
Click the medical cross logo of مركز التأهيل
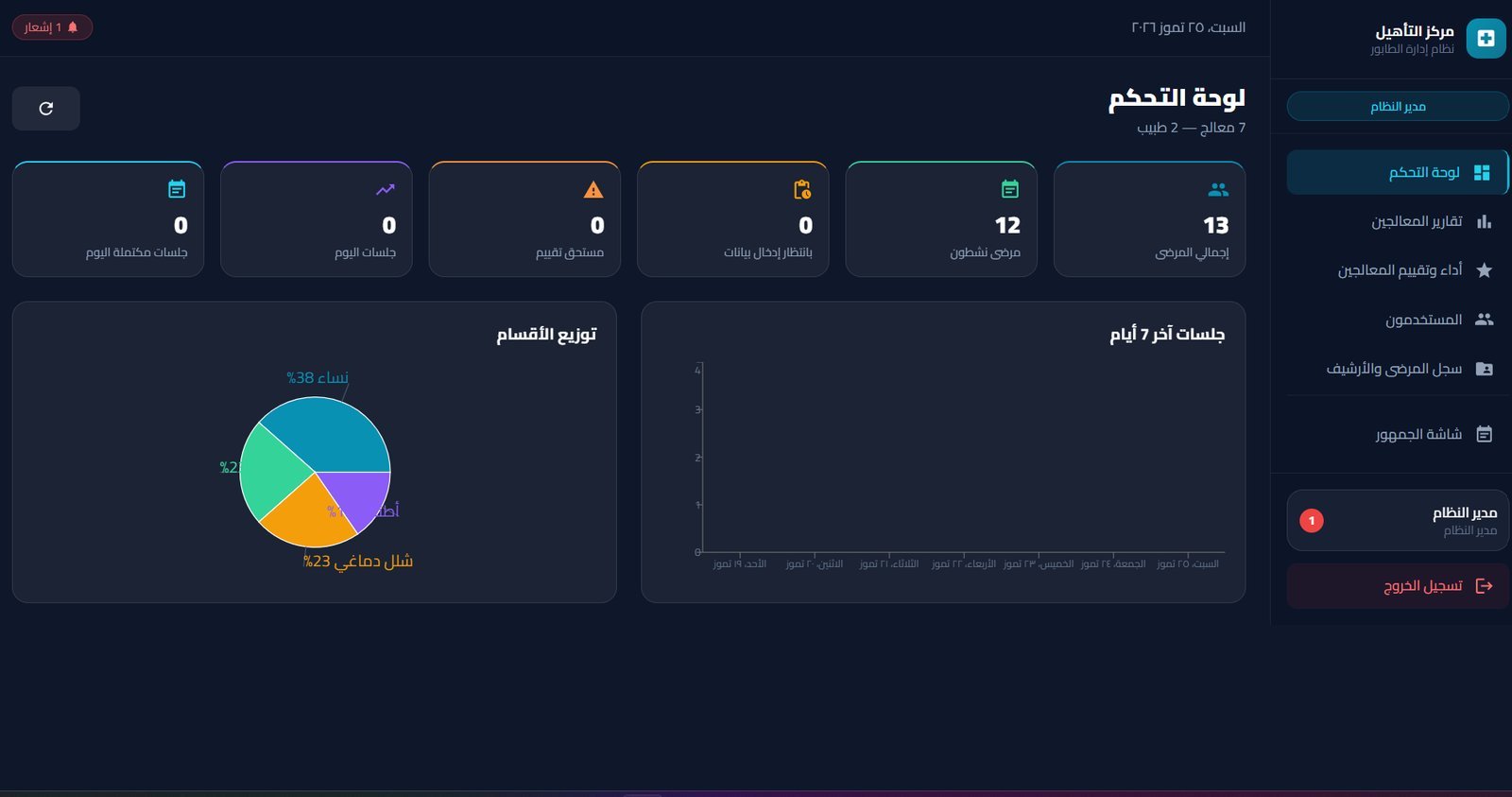[1486, 39]
